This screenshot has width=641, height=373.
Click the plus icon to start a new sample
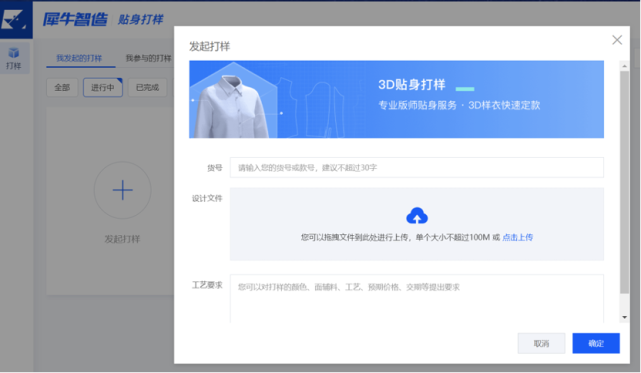[123, 190]
